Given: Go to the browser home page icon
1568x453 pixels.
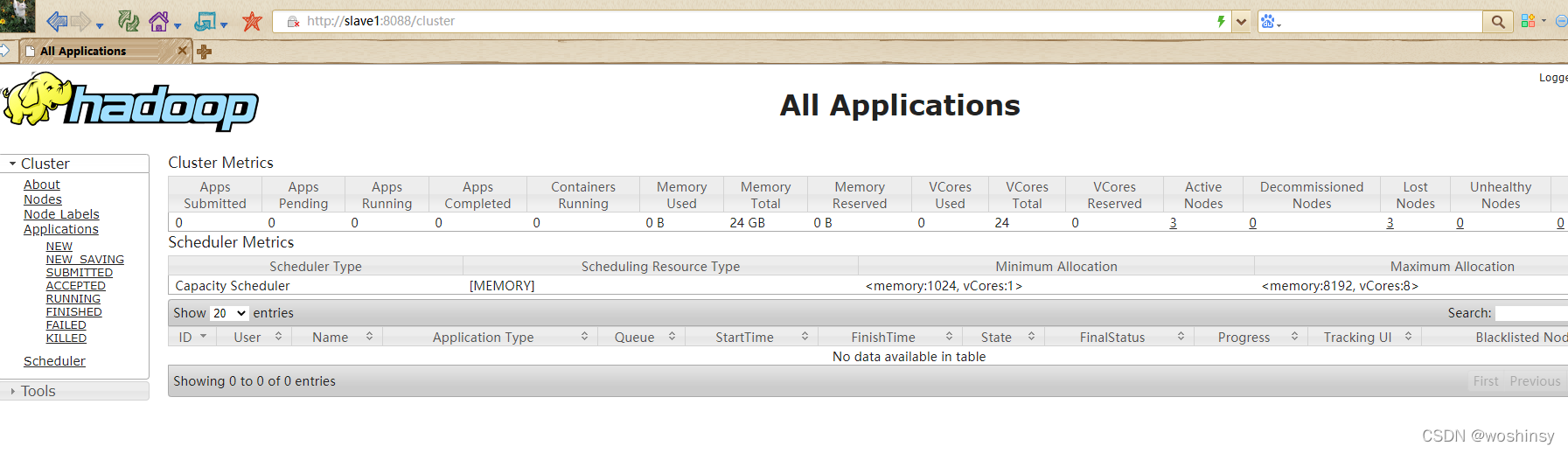Looking at the screenshot, I should (159, 21).
